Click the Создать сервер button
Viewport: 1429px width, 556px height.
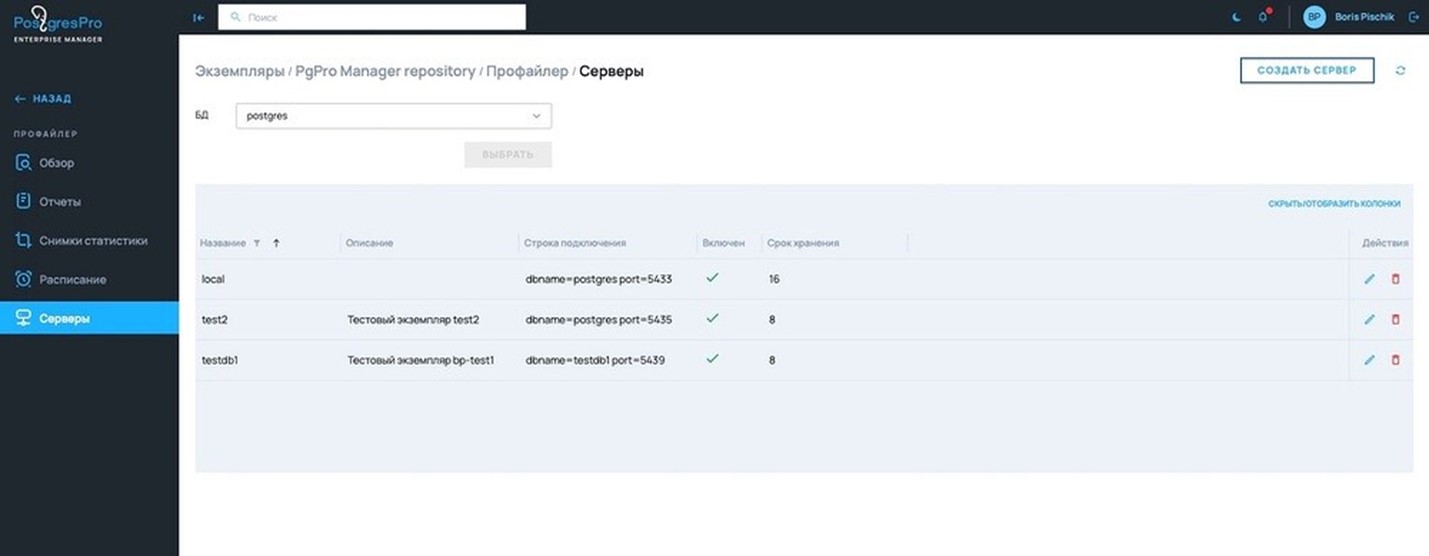pos(1307,70)
